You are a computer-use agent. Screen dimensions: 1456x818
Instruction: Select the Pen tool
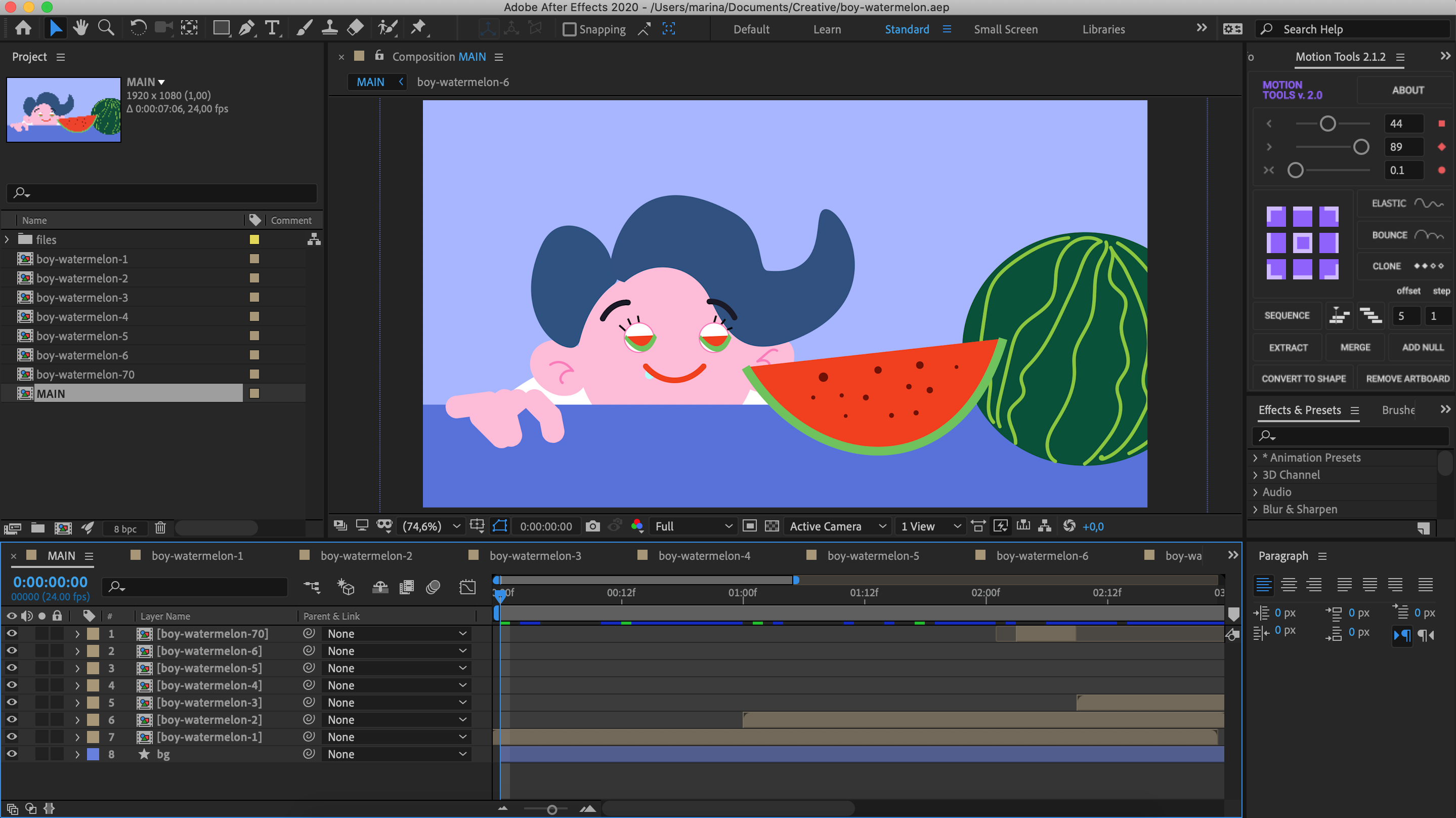tap(246, 28)
